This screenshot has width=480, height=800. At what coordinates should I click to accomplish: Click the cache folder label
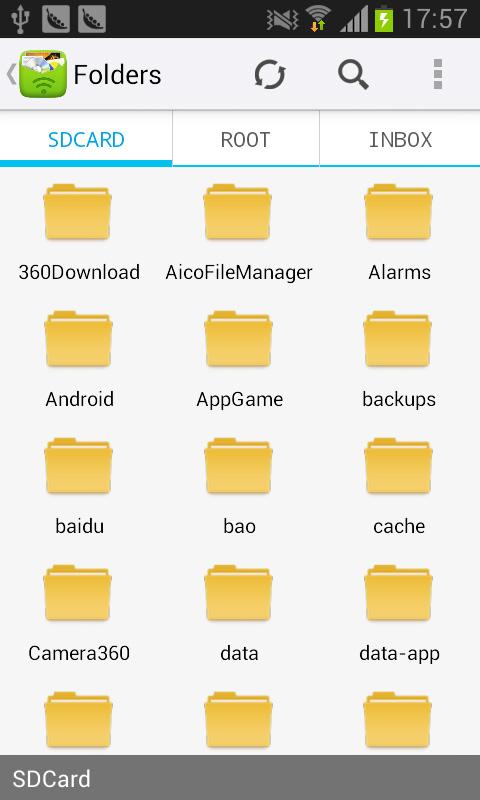399,527
